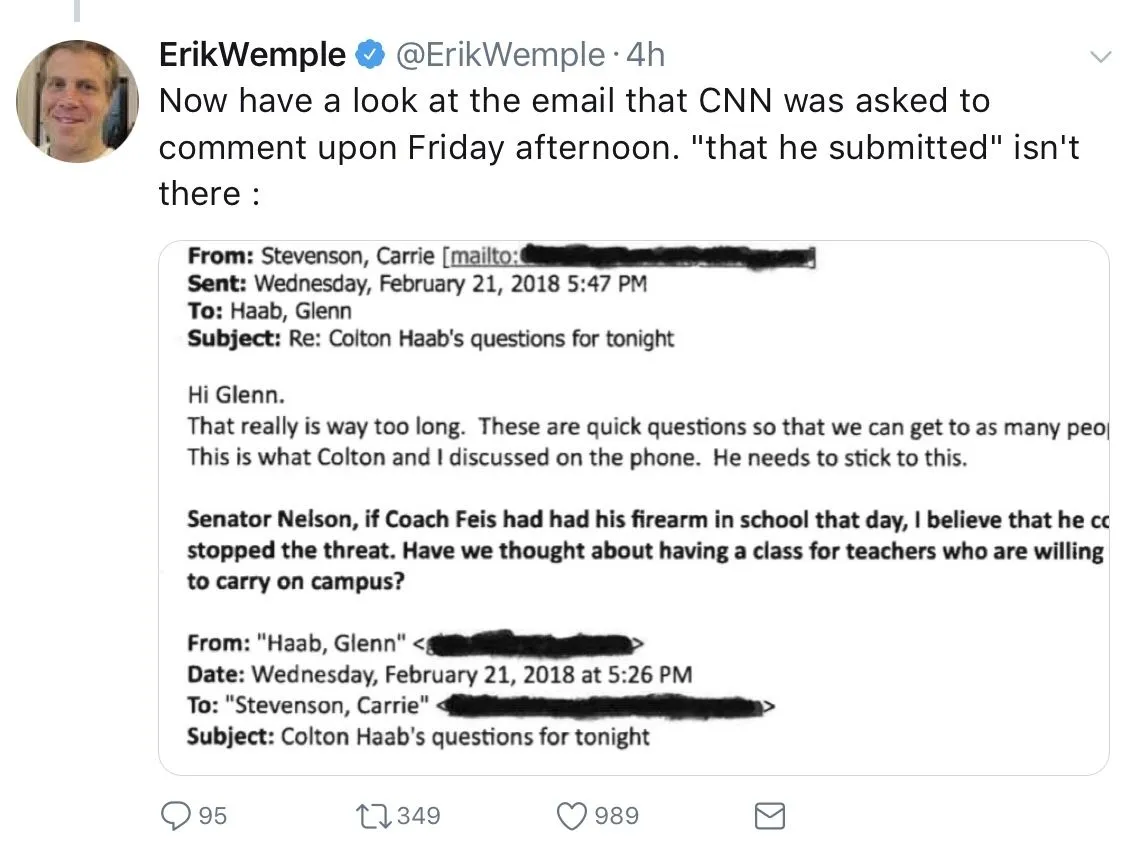1132x852 pixels.
Task: Click the 349 retweets count
Action: pos(418,816)
